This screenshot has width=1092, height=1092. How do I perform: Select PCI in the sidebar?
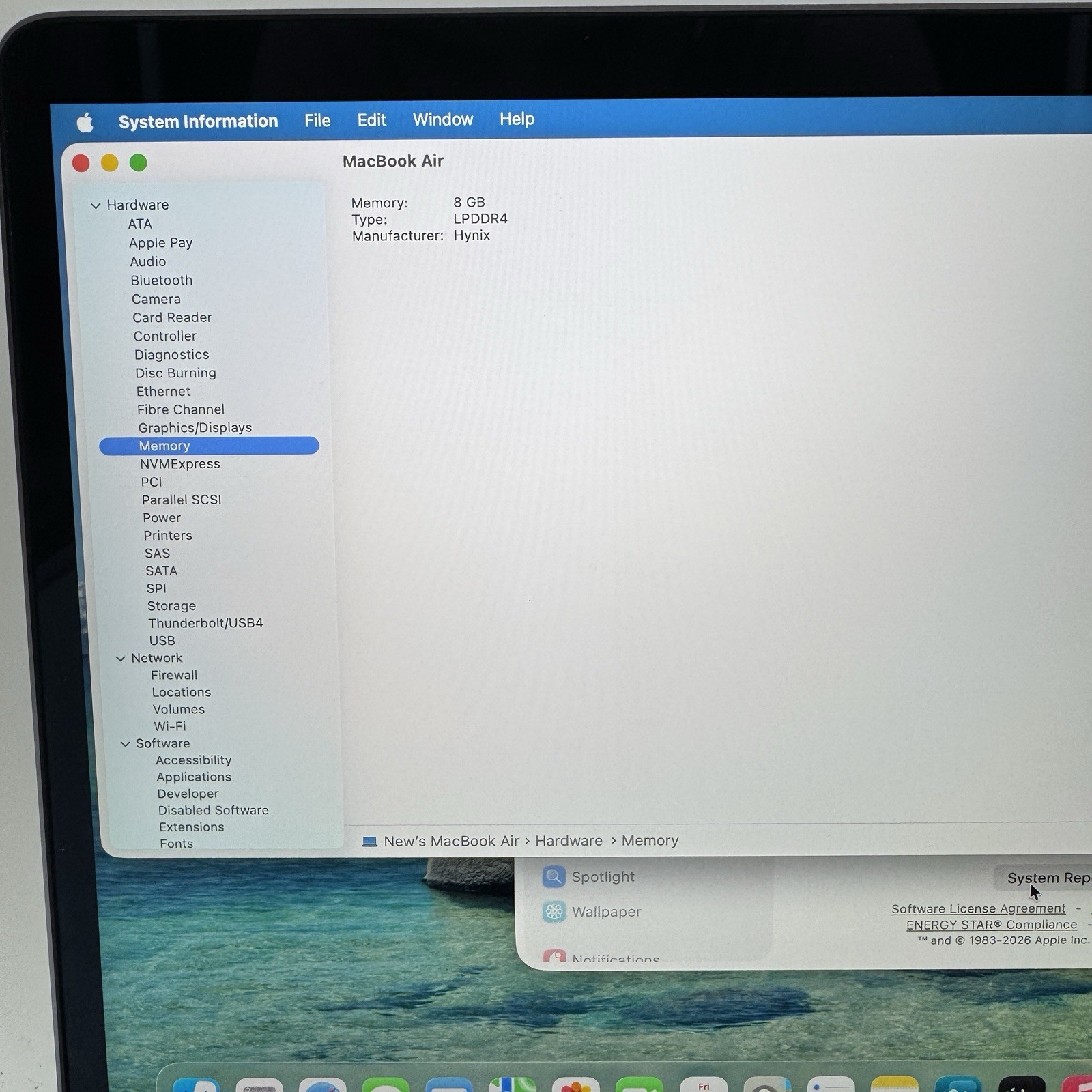[152, 482]
